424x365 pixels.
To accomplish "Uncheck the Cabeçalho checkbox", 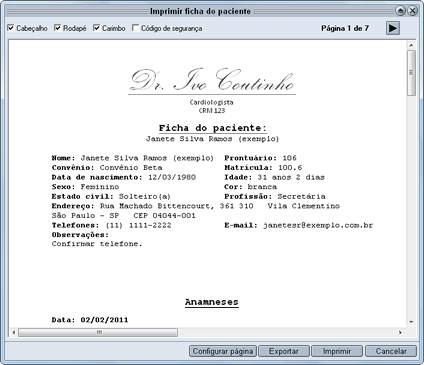I will click(11, 28).
